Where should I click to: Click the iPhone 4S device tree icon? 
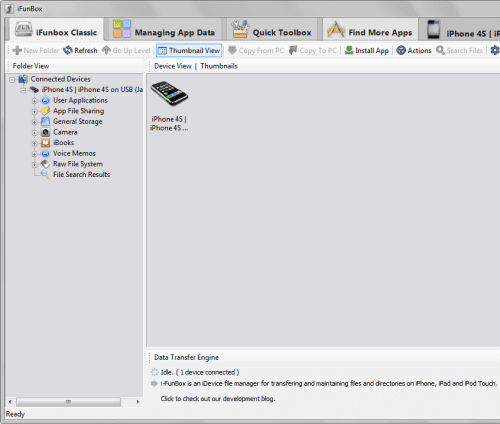point(34,89)
